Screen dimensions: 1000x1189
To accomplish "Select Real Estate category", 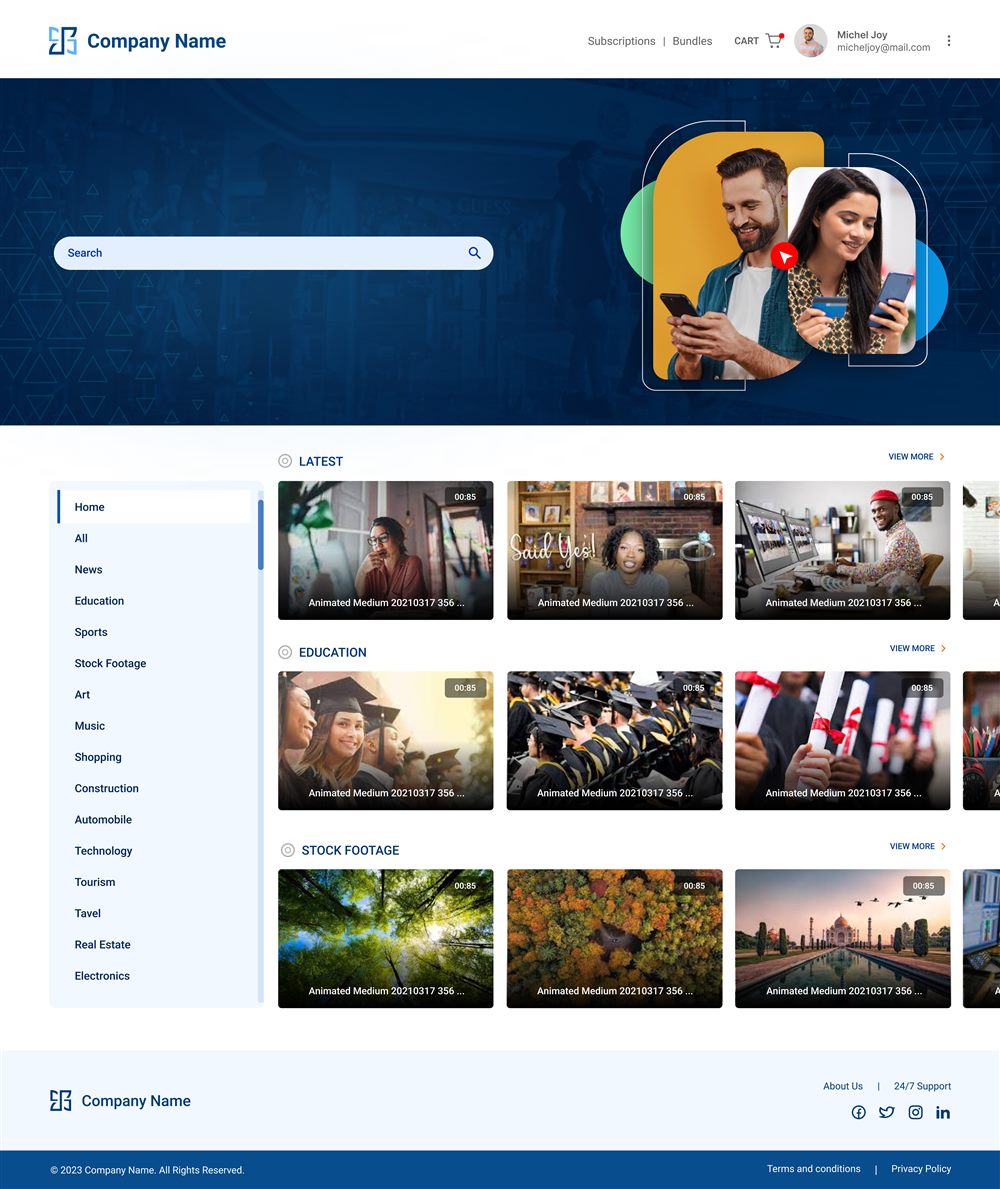I will [x=102, y=944].
